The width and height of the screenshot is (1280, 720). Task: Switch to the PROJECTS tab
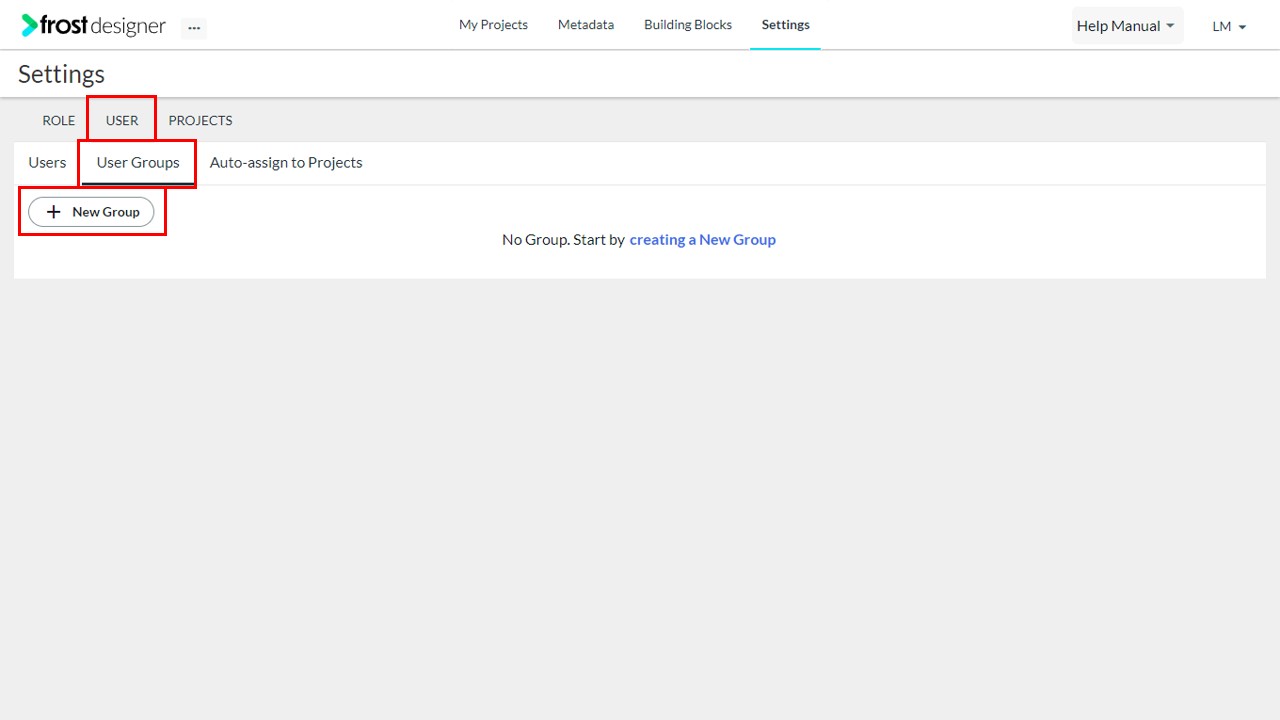pyautogui.click(x=200, y=120)
